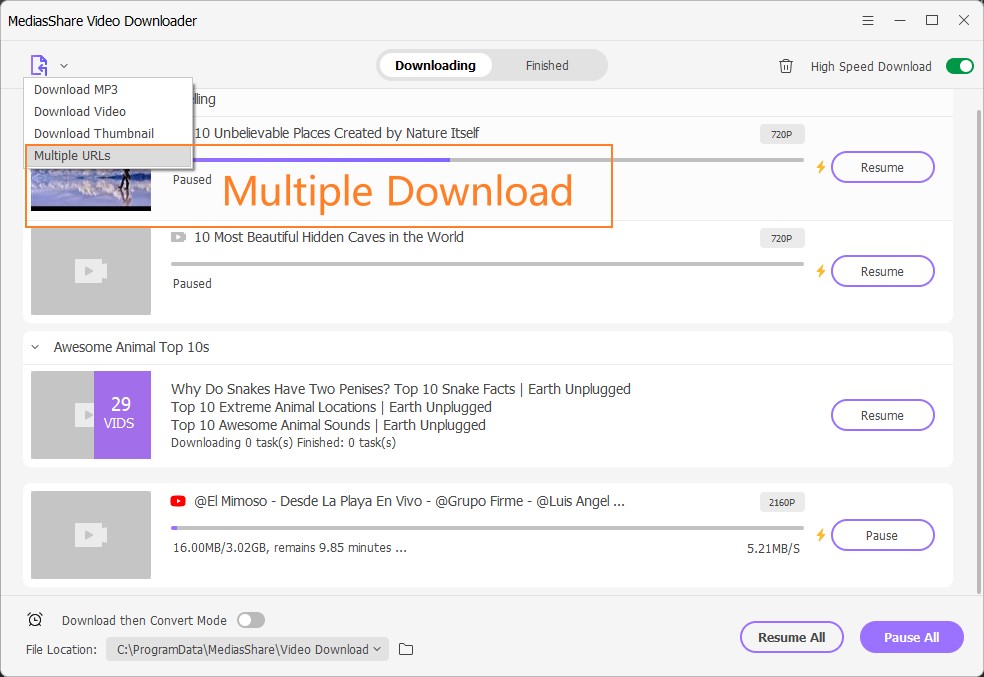
Task: Pause the @El Mimoso download
Action: (x=881, y=535)
